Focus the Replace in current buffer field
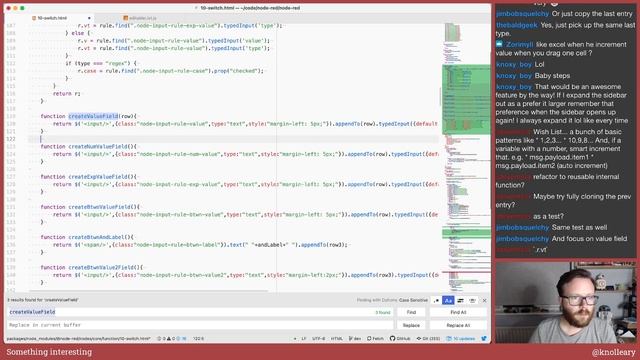Viewport: 640px width, 360px height. tap(200, 325)
